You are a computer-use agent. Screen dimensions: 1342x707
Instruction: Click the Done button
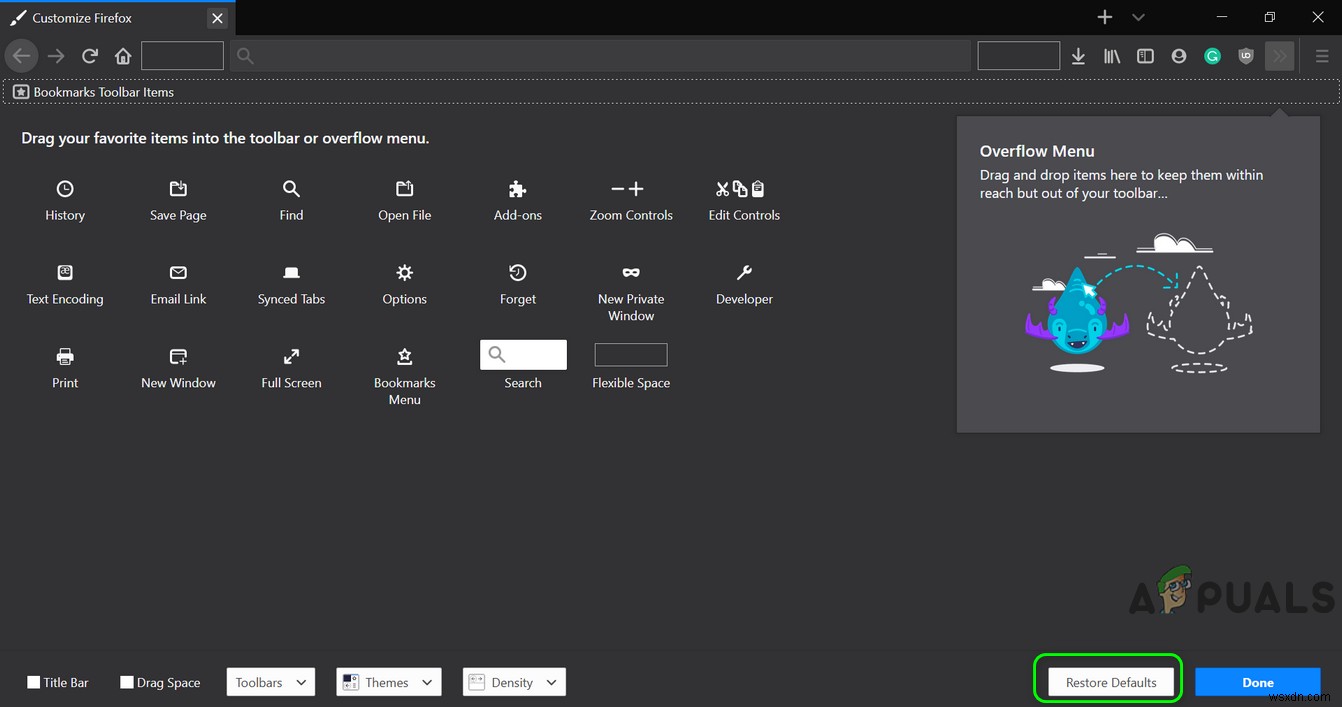point(1257,681)
